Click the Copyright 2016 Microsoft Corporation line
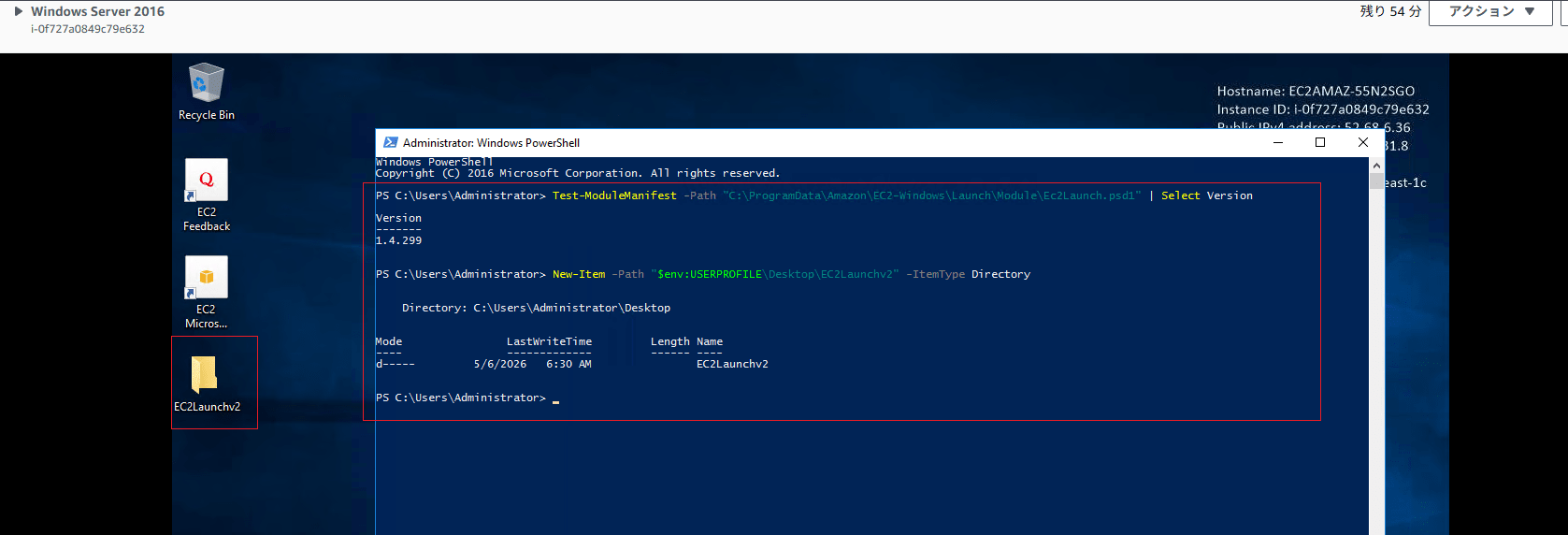Viewport: 1568px width, 535px height. tap(578, 173)
